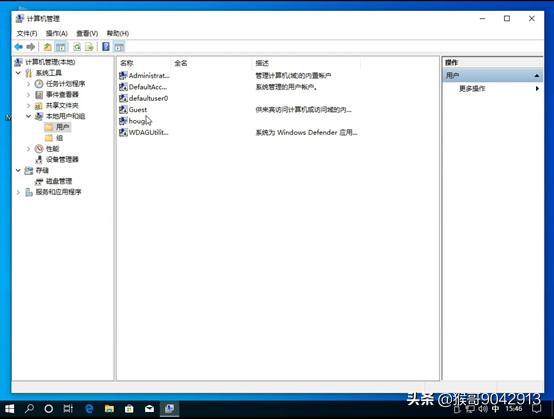Click the 组 folder icon in the tree

coord(49,138)
